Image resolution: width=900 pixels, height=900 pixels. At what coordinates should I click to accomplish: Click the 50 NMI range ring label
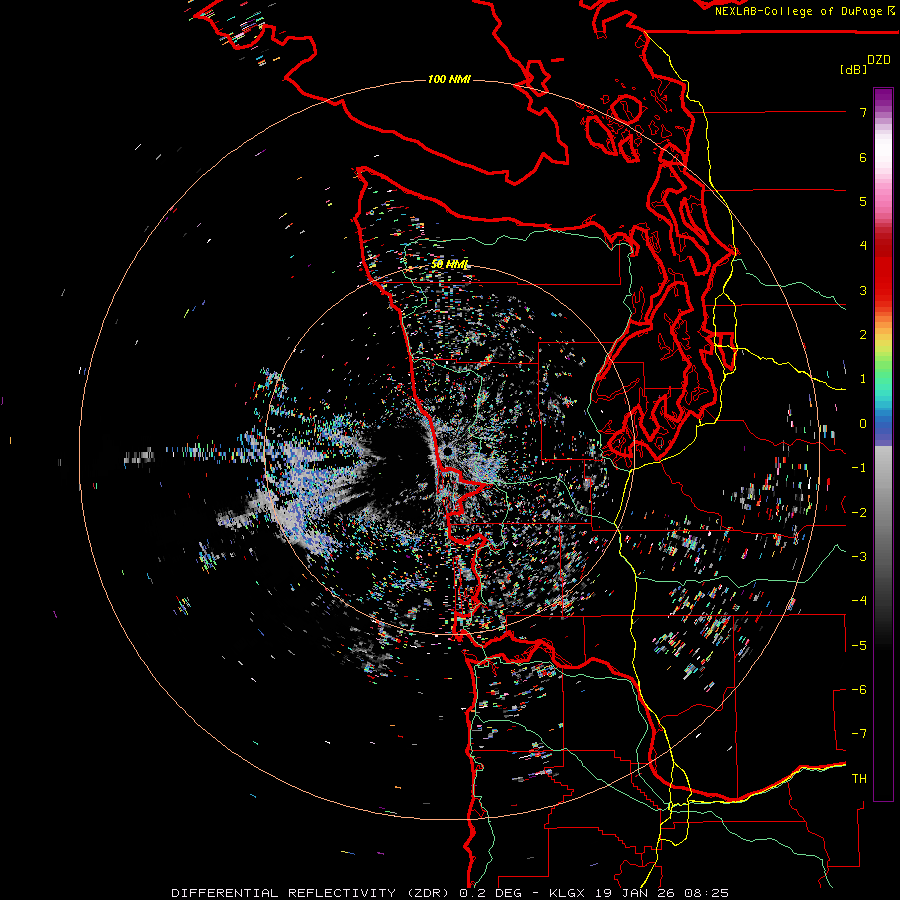(449, 264)
